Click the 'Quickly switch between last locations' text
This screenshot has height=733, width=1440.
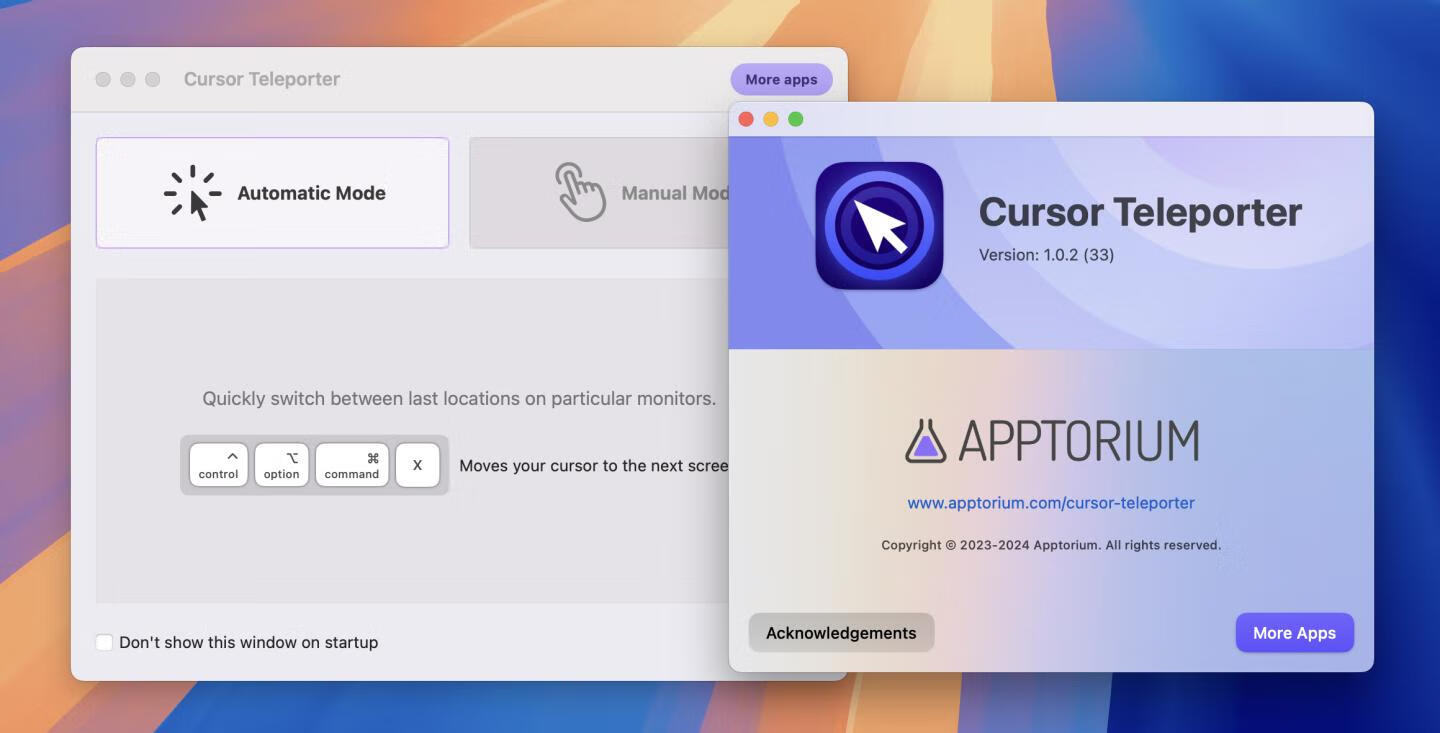point(459,399)
